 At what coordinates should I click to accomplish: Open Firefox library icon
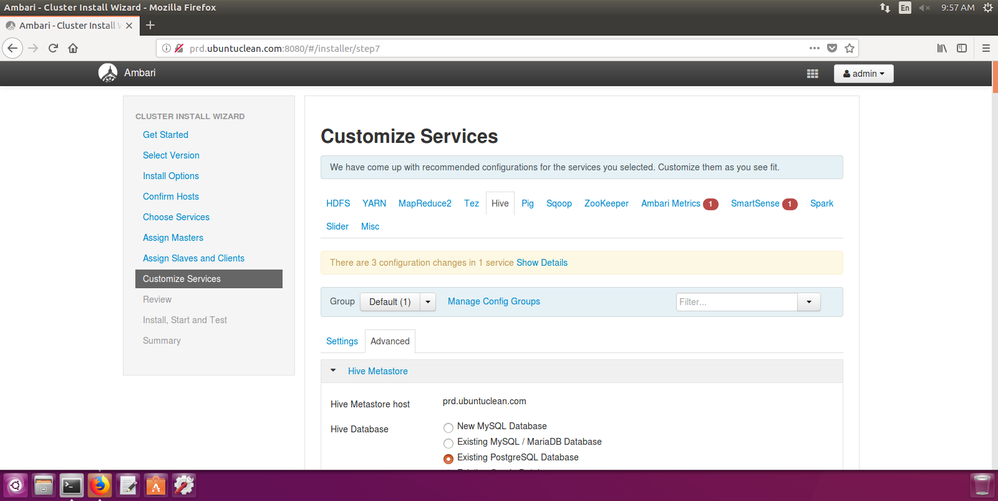point(942,48)
